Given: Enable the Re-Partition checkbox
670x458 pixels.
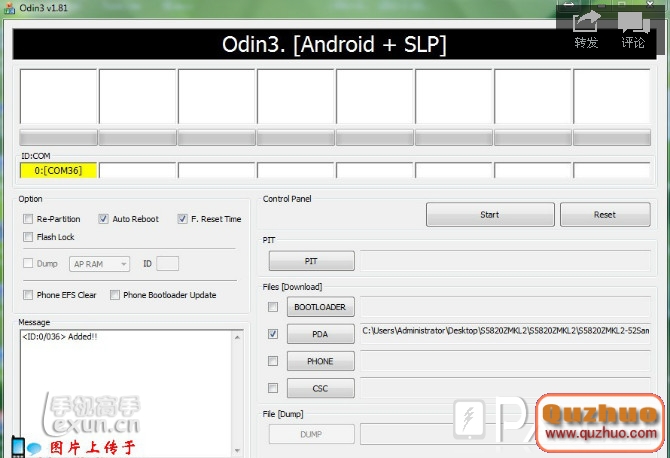Looking at the screenshot, I should pos(28,219).
